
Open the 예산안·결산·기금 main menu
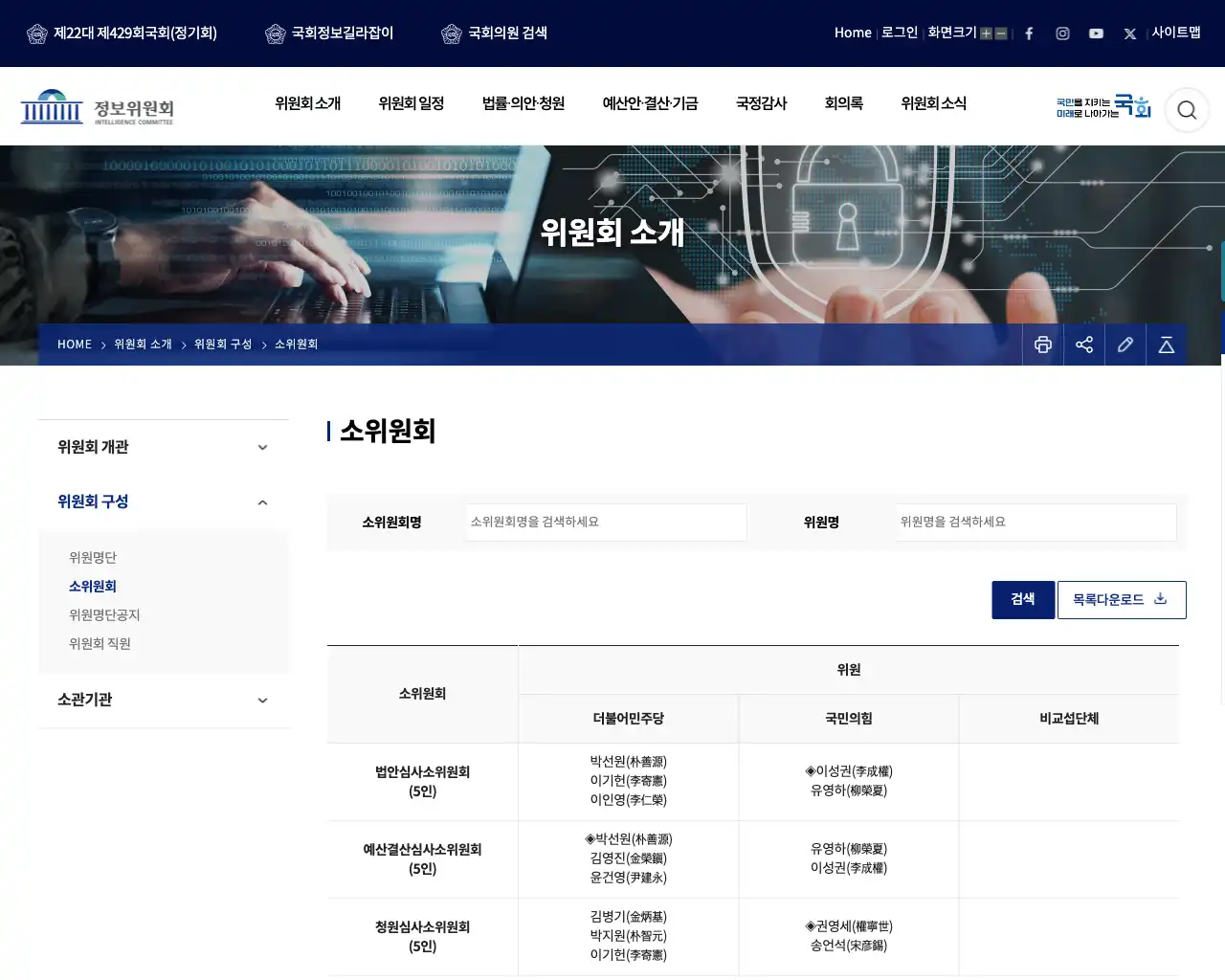coord(651,103)
